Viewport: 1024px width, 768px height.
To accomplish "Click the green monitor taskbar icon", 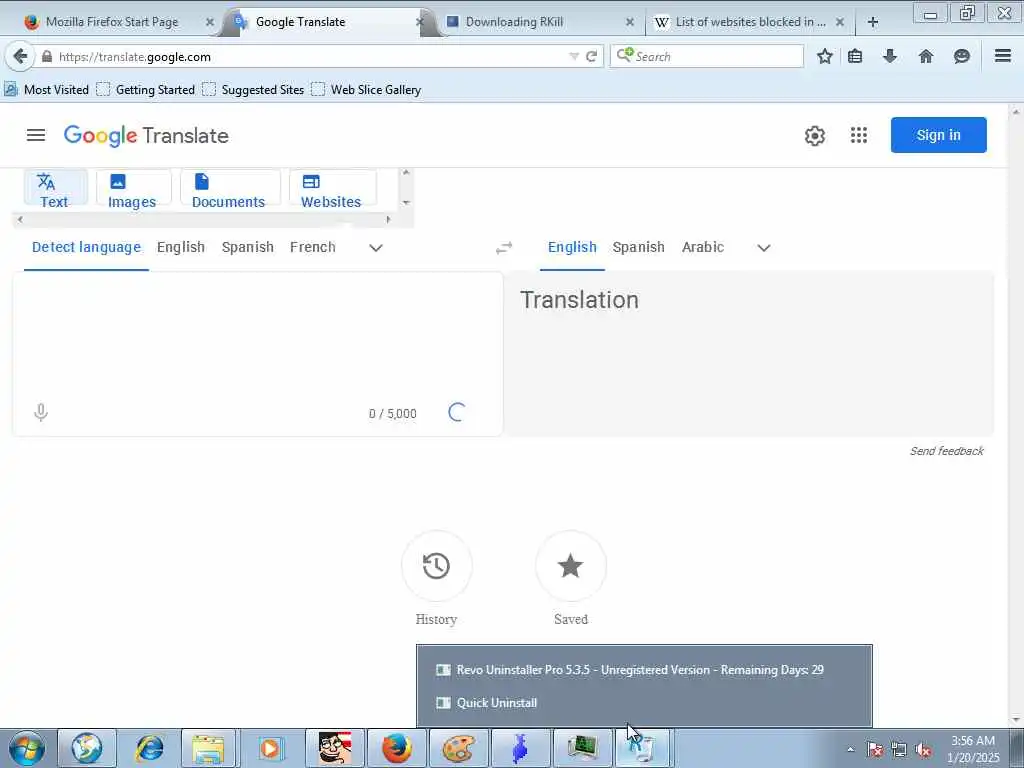I will pyautogui.click(x=582, y=748).
